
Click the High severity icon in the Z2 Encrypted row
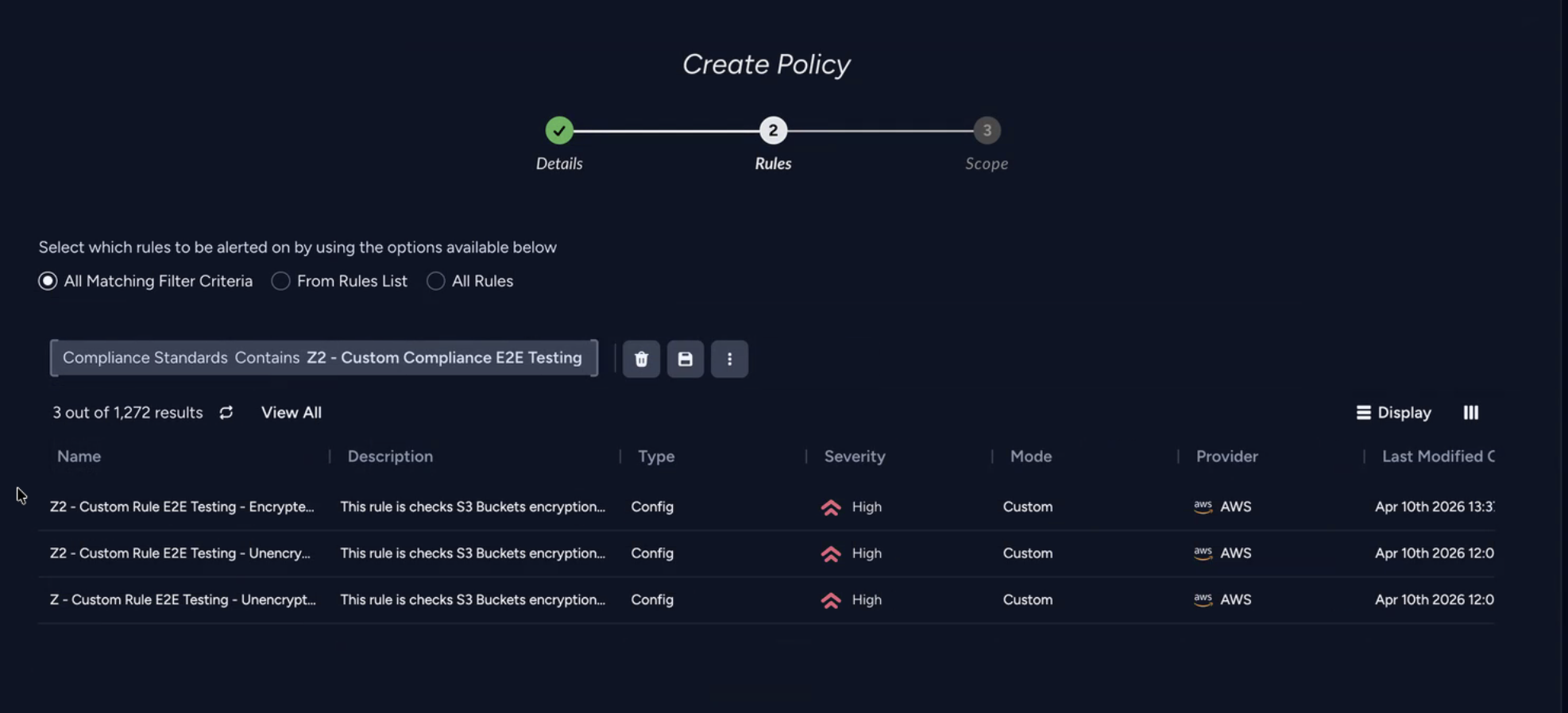tap(831, 507)
